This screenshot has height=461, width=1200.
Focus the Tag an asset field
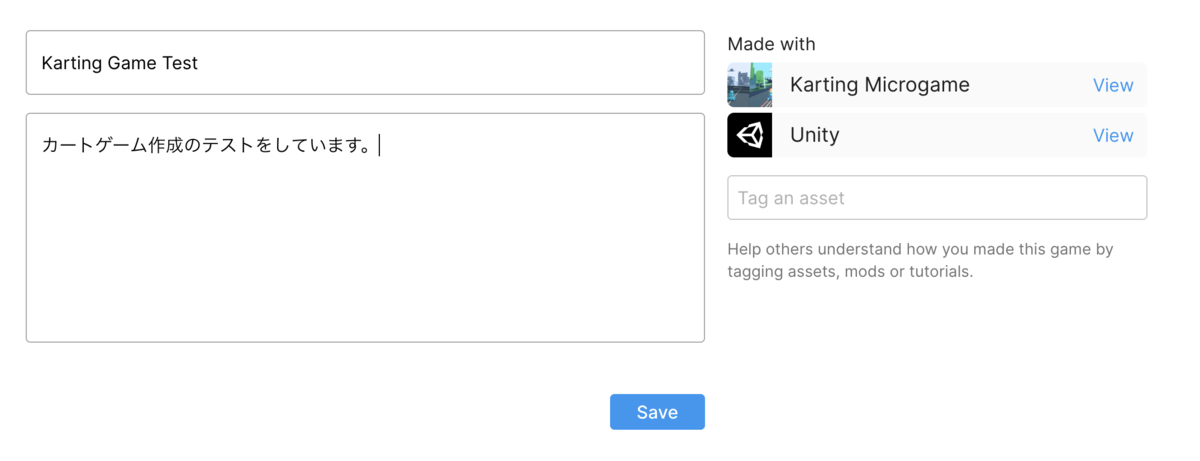(937, 198)
